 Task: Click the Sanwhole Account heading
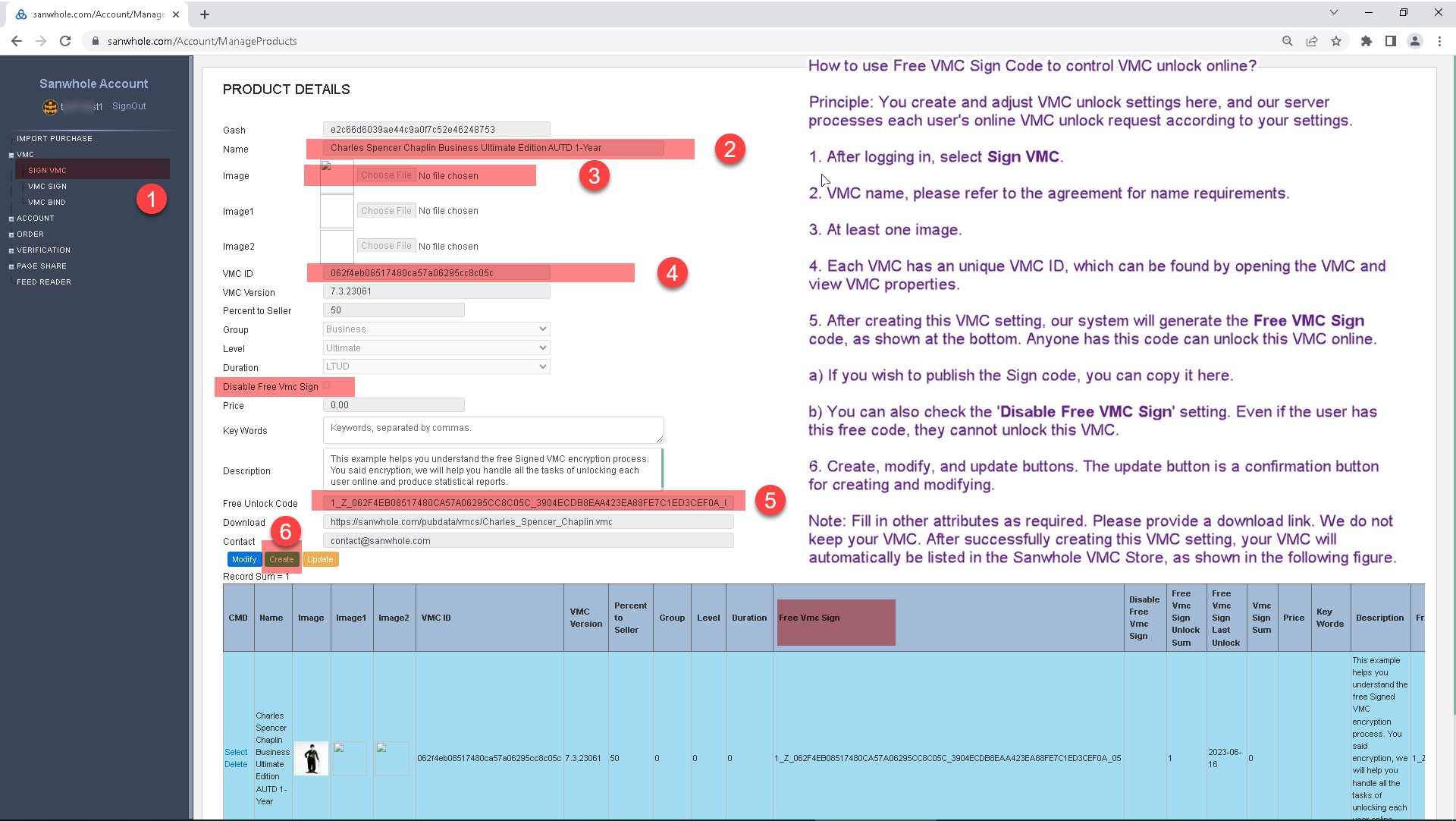tap(94, 83)
